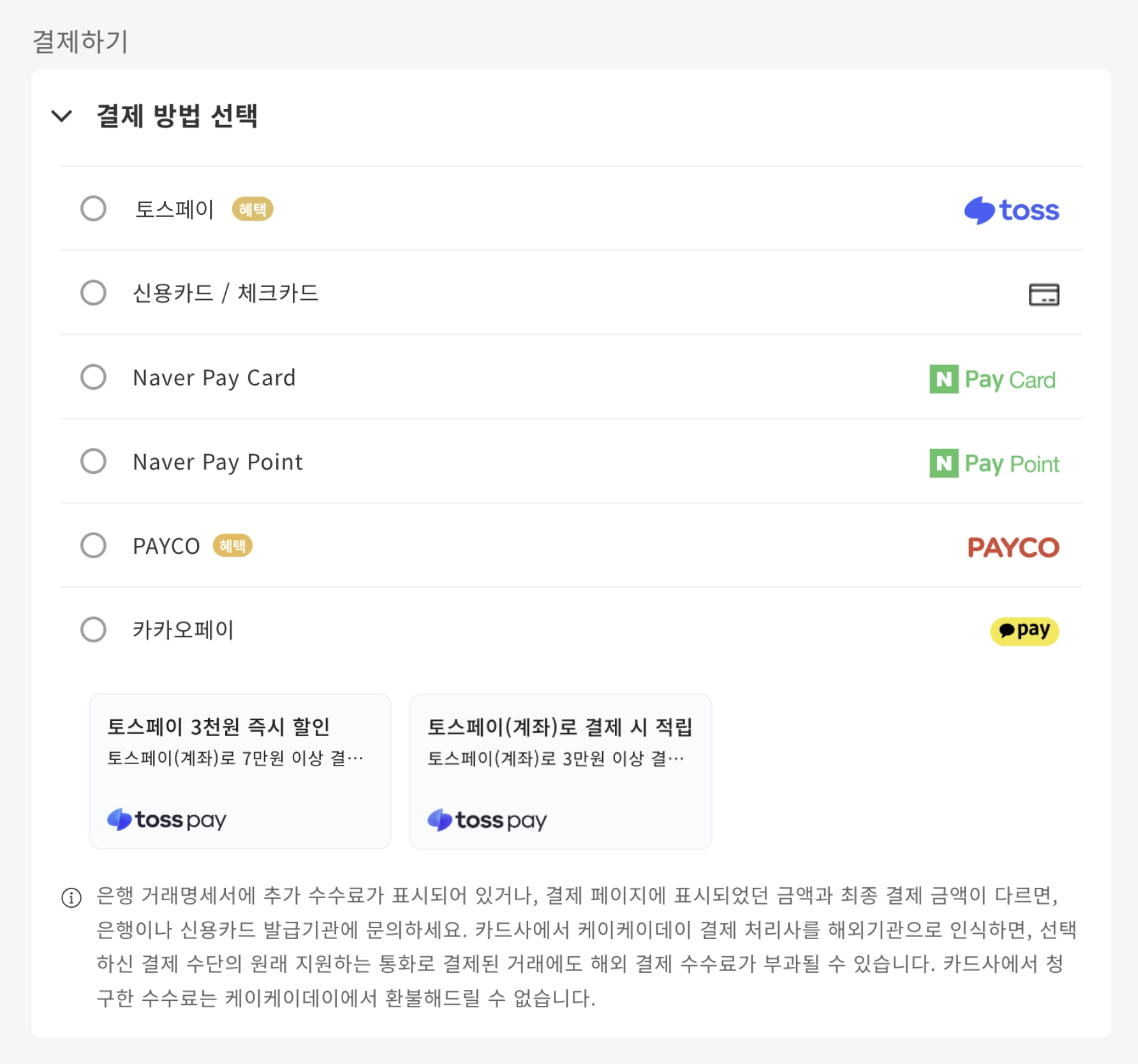
Task: Choose the Naver Pay Card radio option
Action: pos(93,377)
